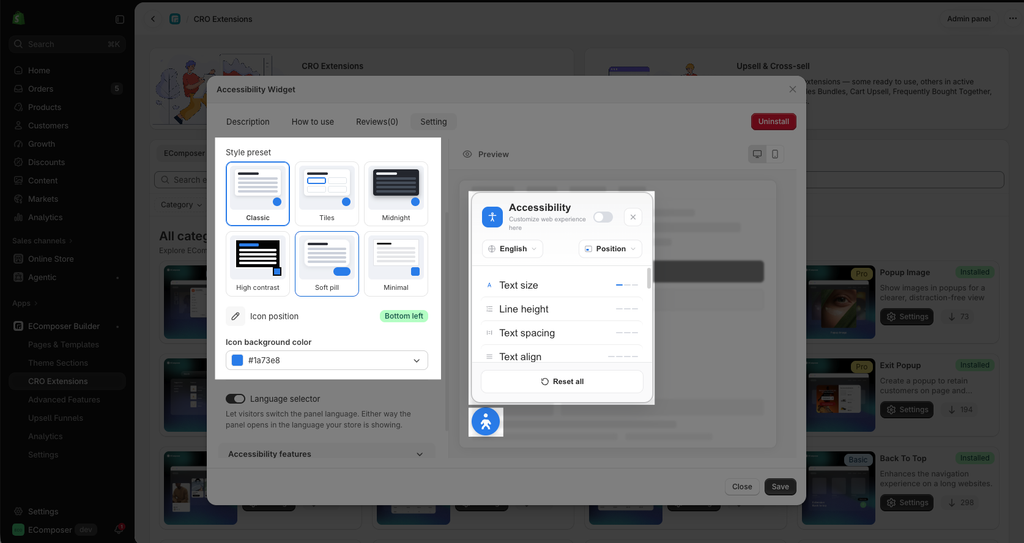The width and height of the screenshot is (1024, 543).
Task: Click the Bottom left position badge
Action: (404, 316)
